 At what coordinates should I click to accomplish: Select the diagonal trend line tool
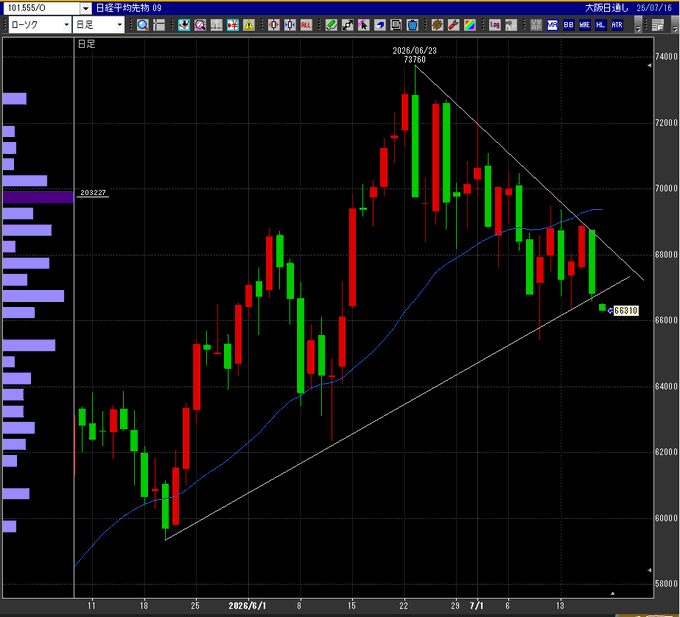(x=347, y=25)
